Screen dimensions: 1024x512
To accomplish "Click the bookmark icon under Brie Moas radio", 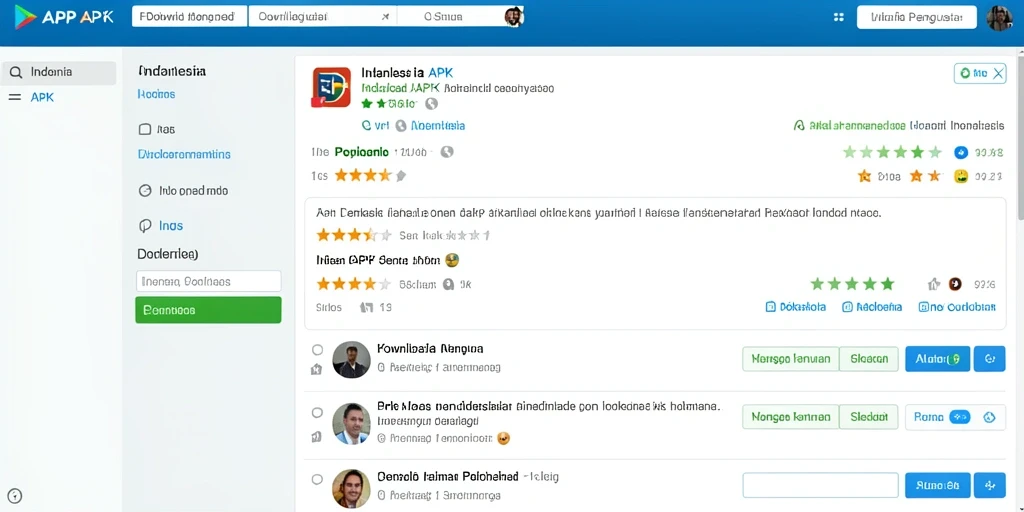I will [x=317, y=438].
